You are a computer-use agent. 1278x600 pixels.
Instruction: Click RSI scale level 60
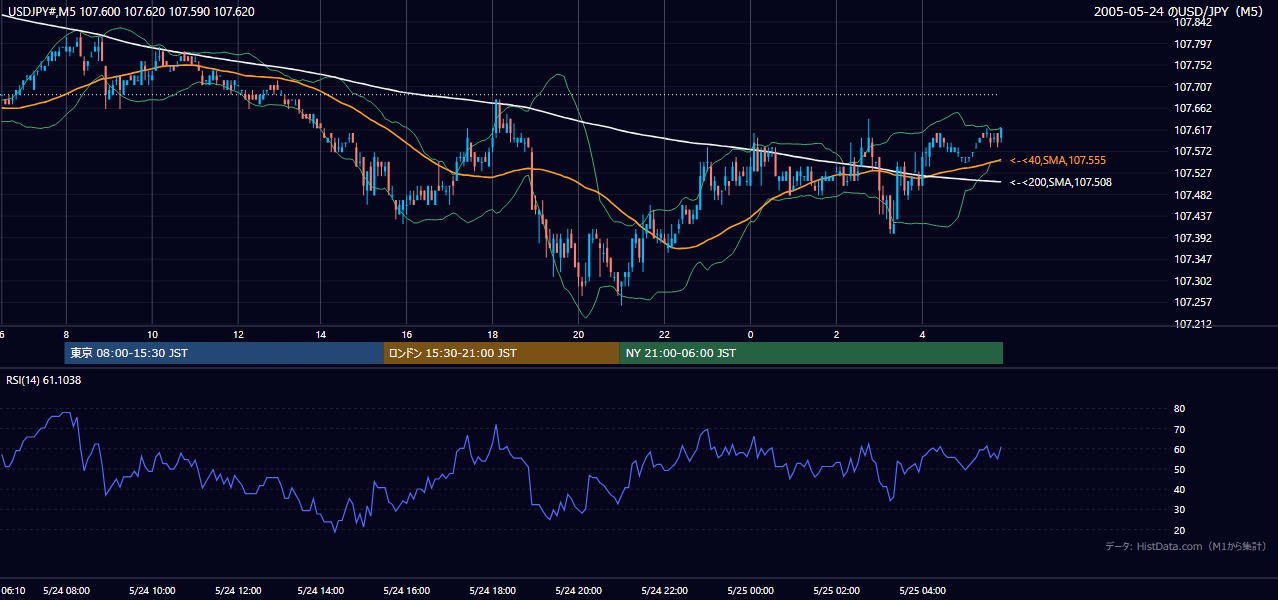(1179, 449)
